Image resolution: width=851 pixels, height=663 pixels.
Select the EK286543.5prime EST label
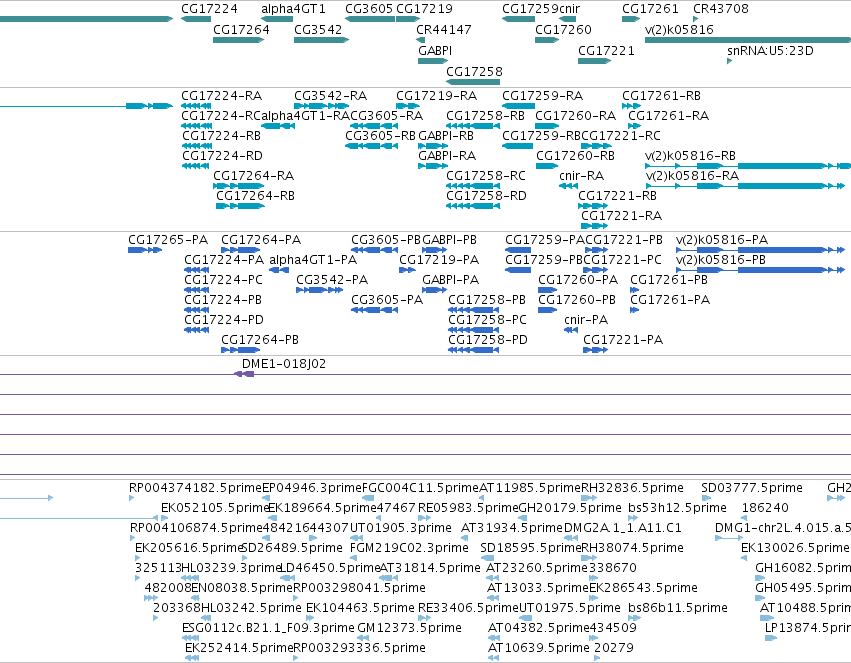[643, 588]
